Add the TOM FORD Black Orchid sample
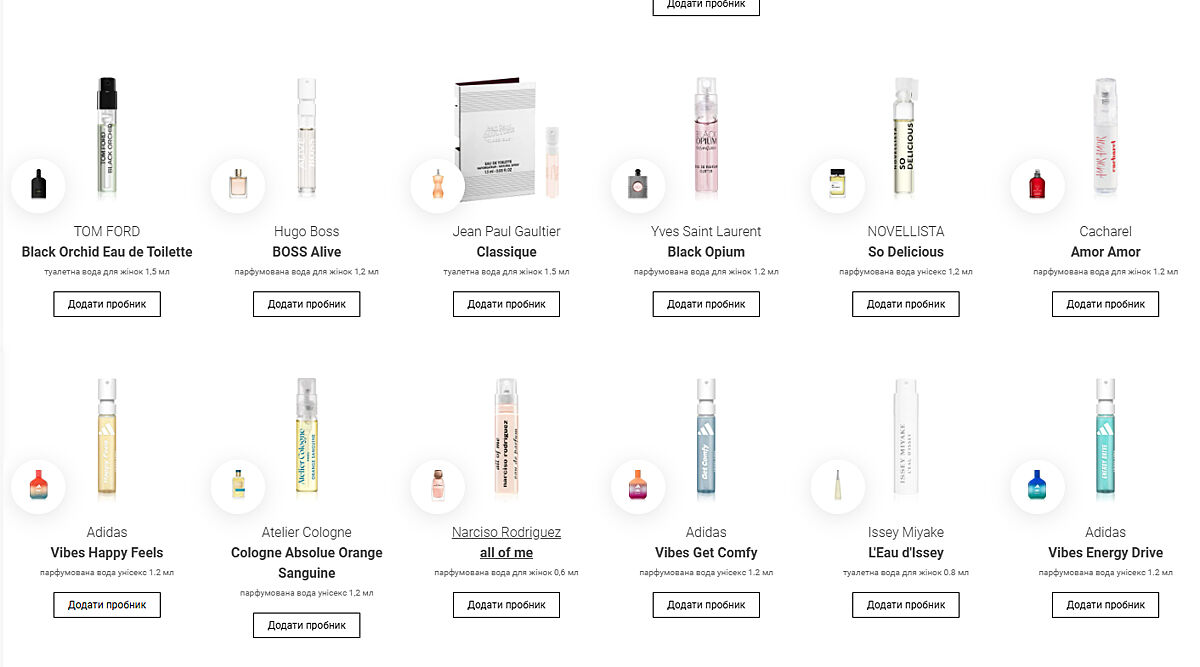1200x667 pixels. (x=107, y=304)
